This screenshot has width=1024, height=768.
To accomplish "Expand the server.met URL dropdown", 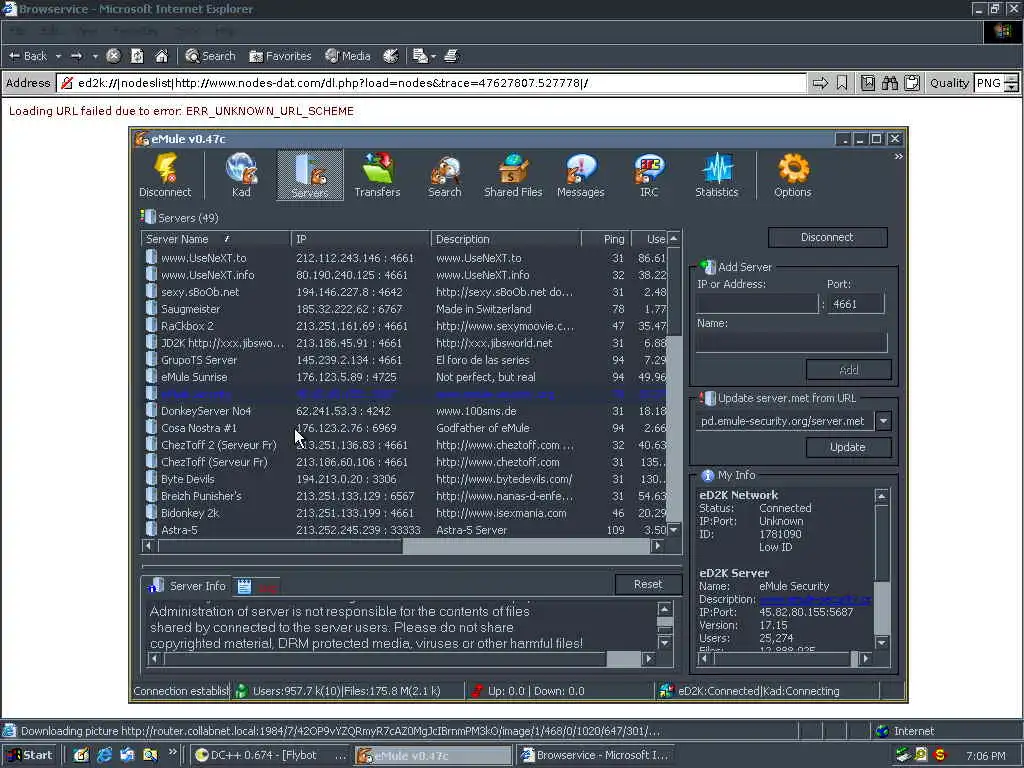I will tap(883, 421).
